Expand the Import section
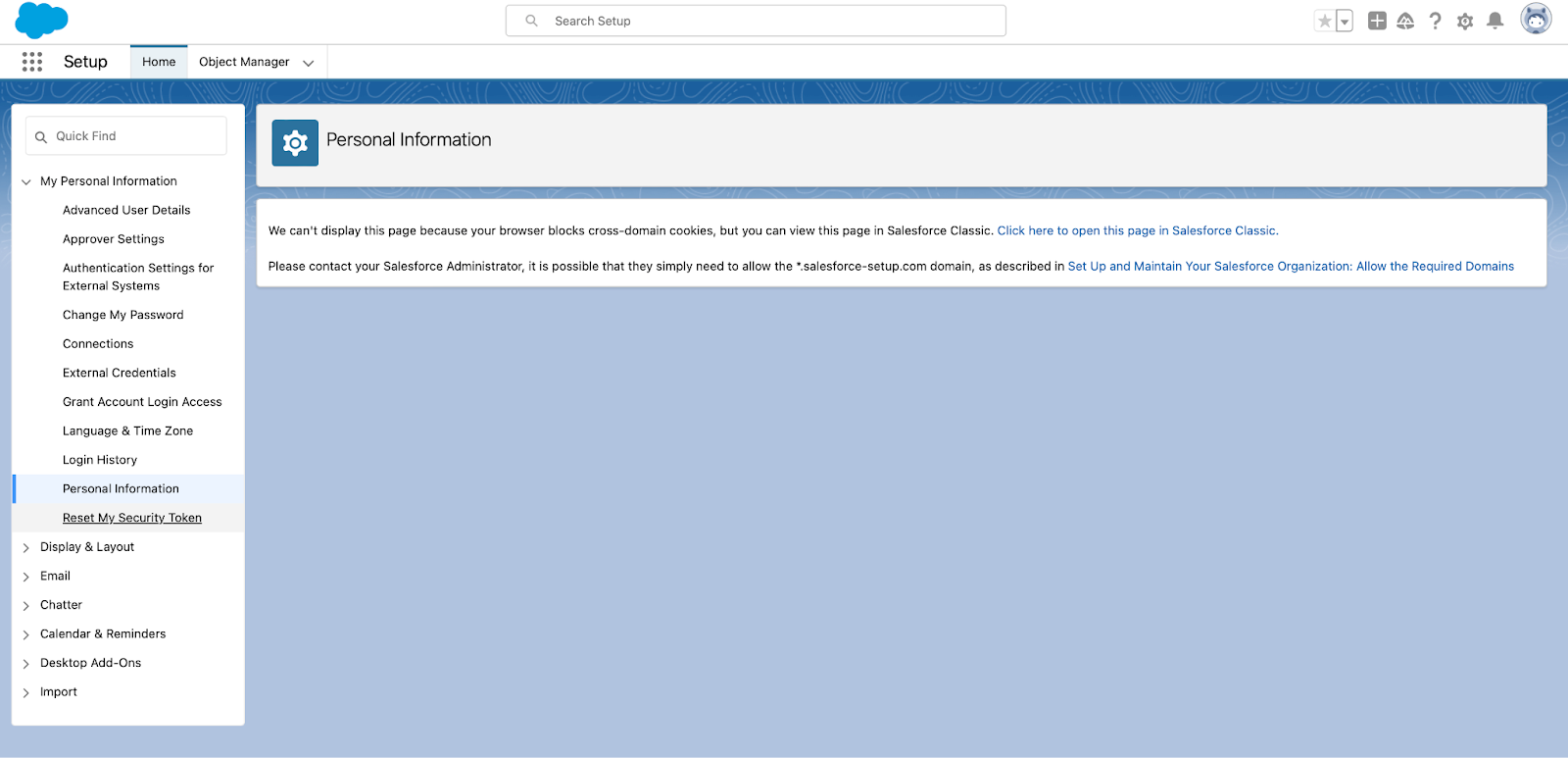This screenshot has height=758, width=1568. click(x=26, y=692)
